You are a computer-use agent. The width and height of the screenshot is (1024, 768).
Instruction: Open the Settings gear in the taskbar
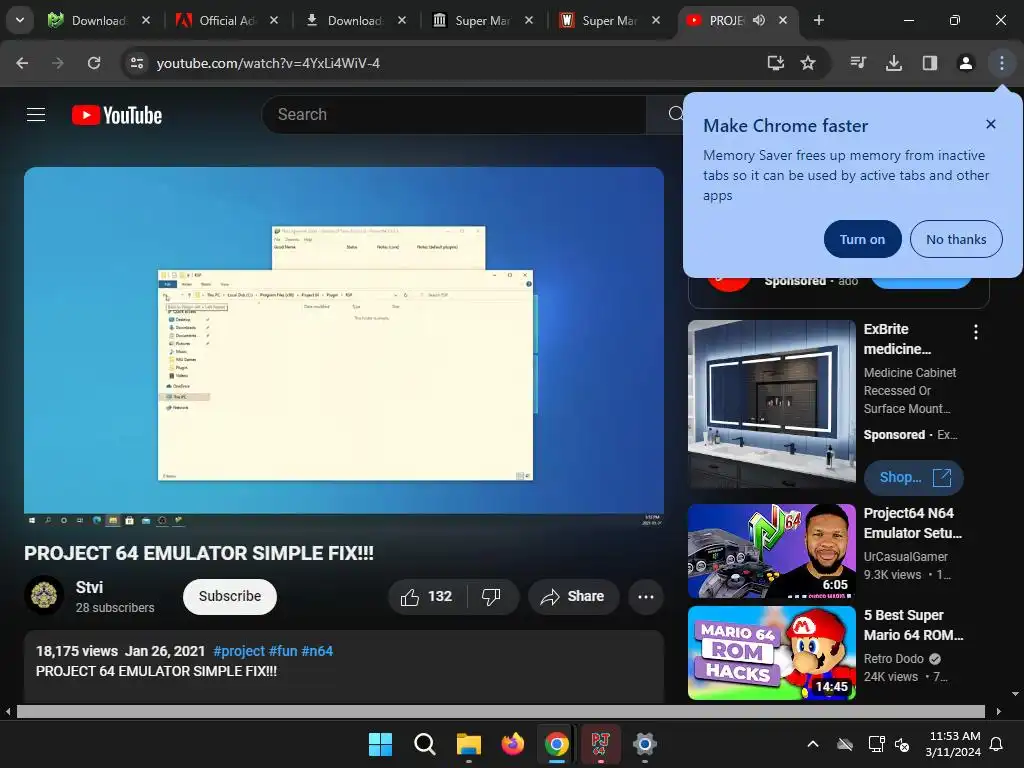(645, 744)
